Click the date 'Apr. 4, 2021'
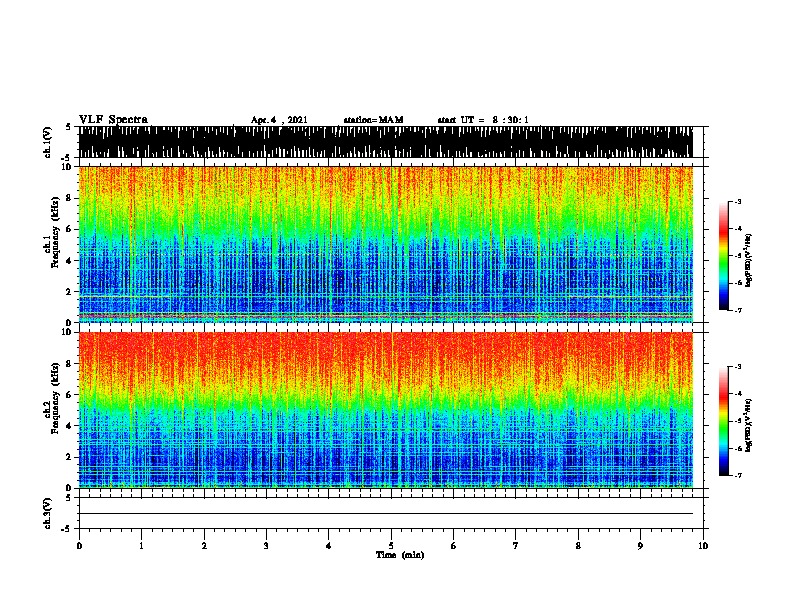Image resolution: width=792 pixels, height=612 pixels. pos(279,120)
